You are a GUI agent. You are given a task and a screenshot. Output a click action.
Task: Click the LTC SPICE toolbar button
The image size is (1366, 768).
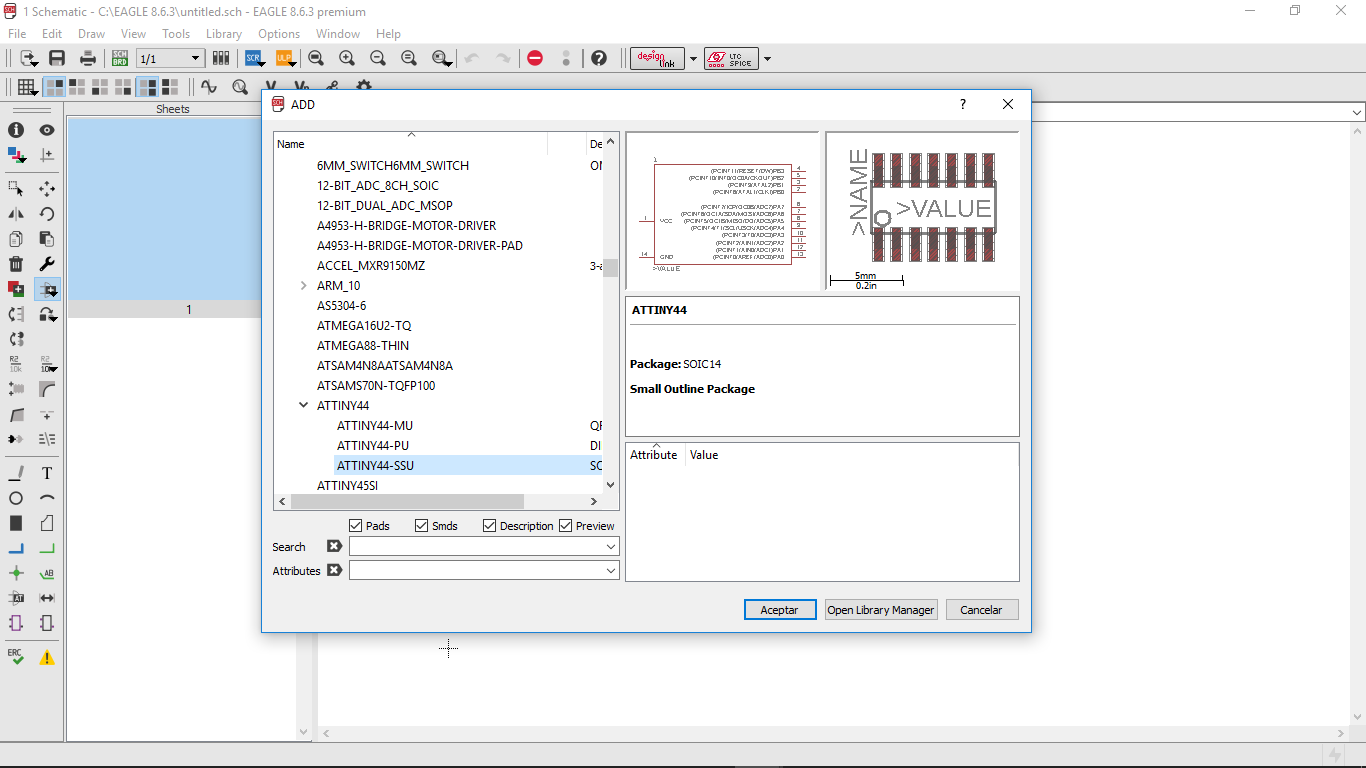tap(731, 58)
